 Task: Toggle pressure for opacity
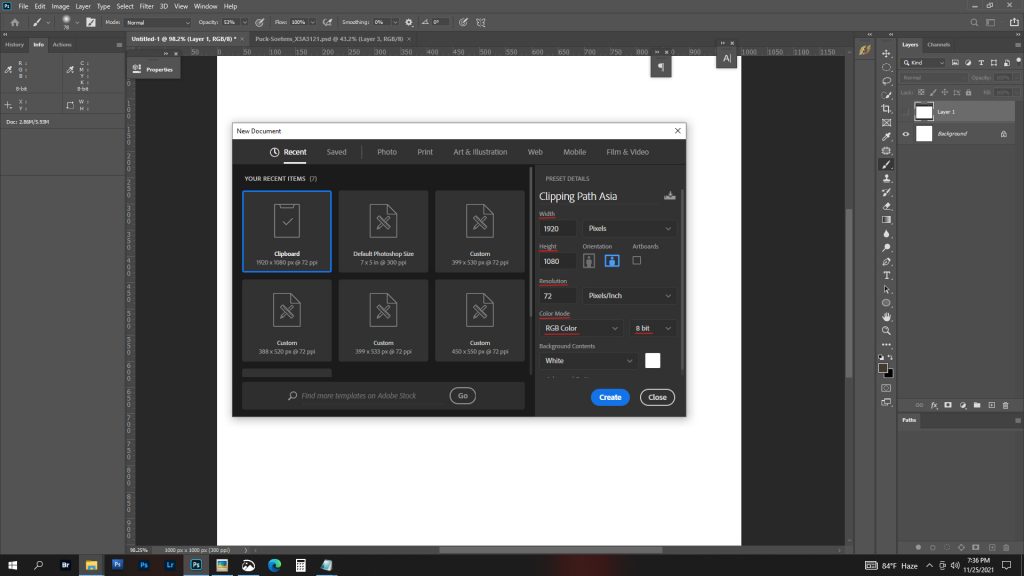pyautogui.click(x=259, y=22)
